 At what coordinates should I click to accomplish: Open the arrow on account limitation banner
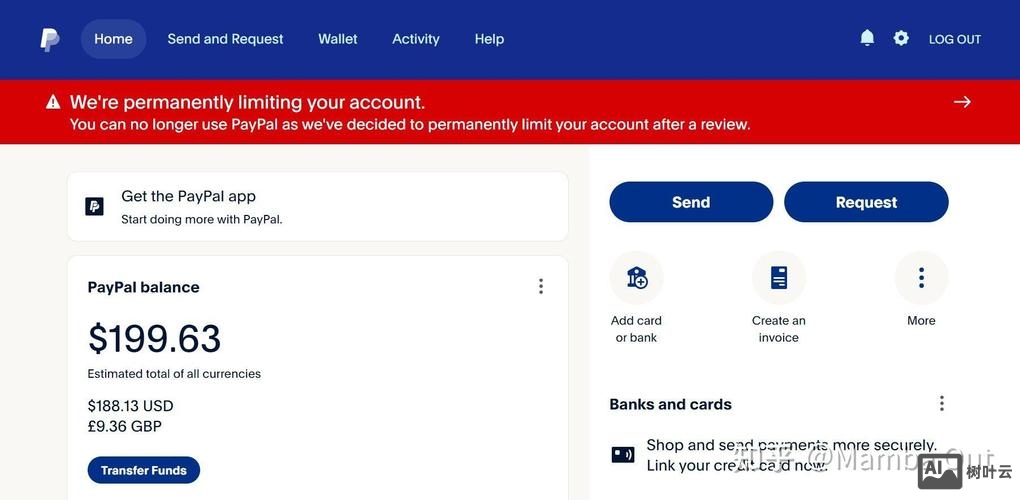click(962, 102)
